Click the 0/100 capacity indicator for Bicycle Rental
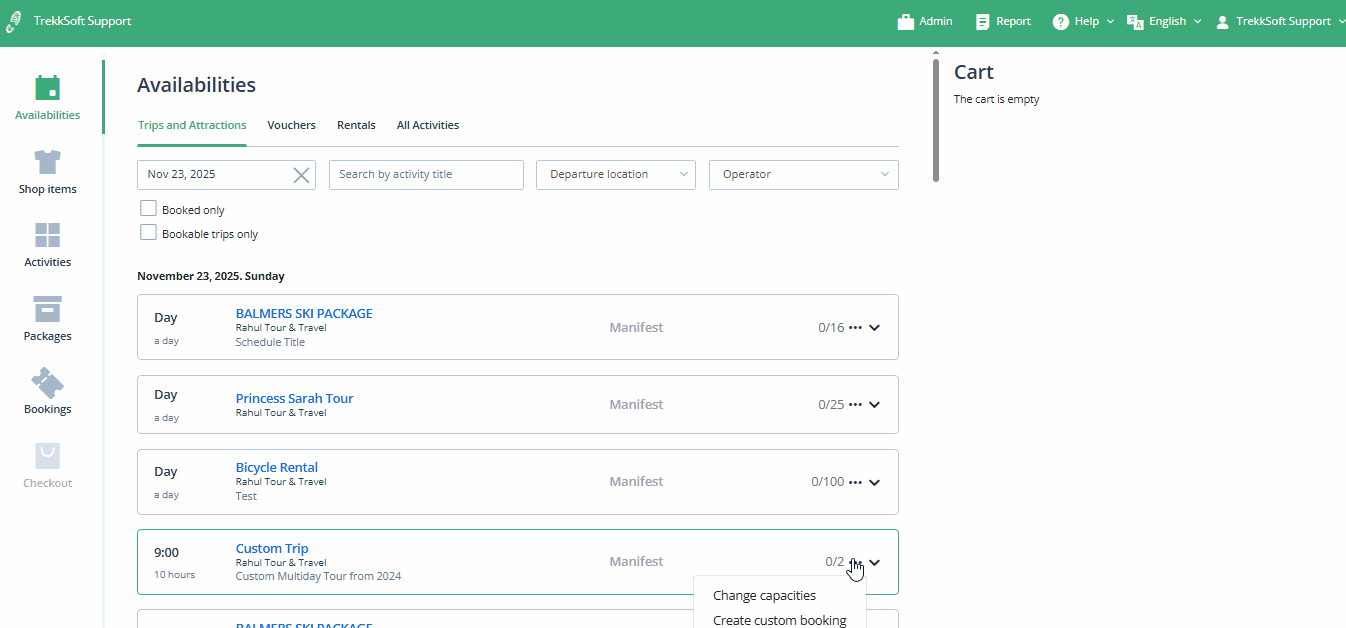The width and height of the screenshot is (1346, 628). point(826,481)
